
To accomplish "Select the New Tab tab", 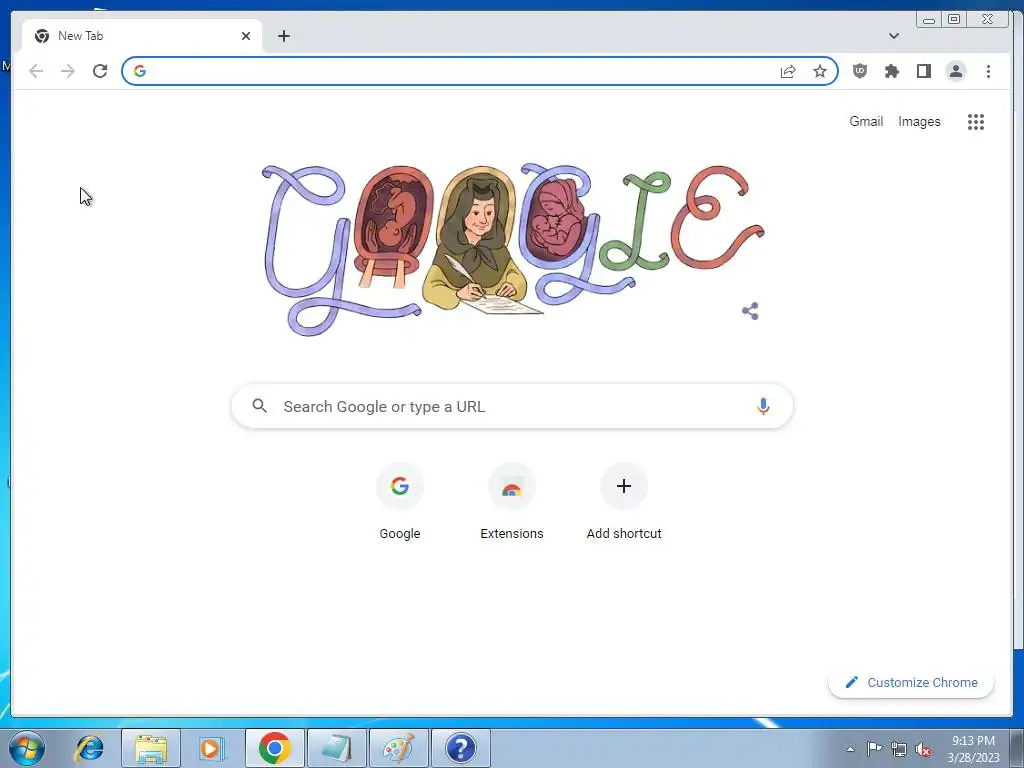I will [x=142, y=36].
